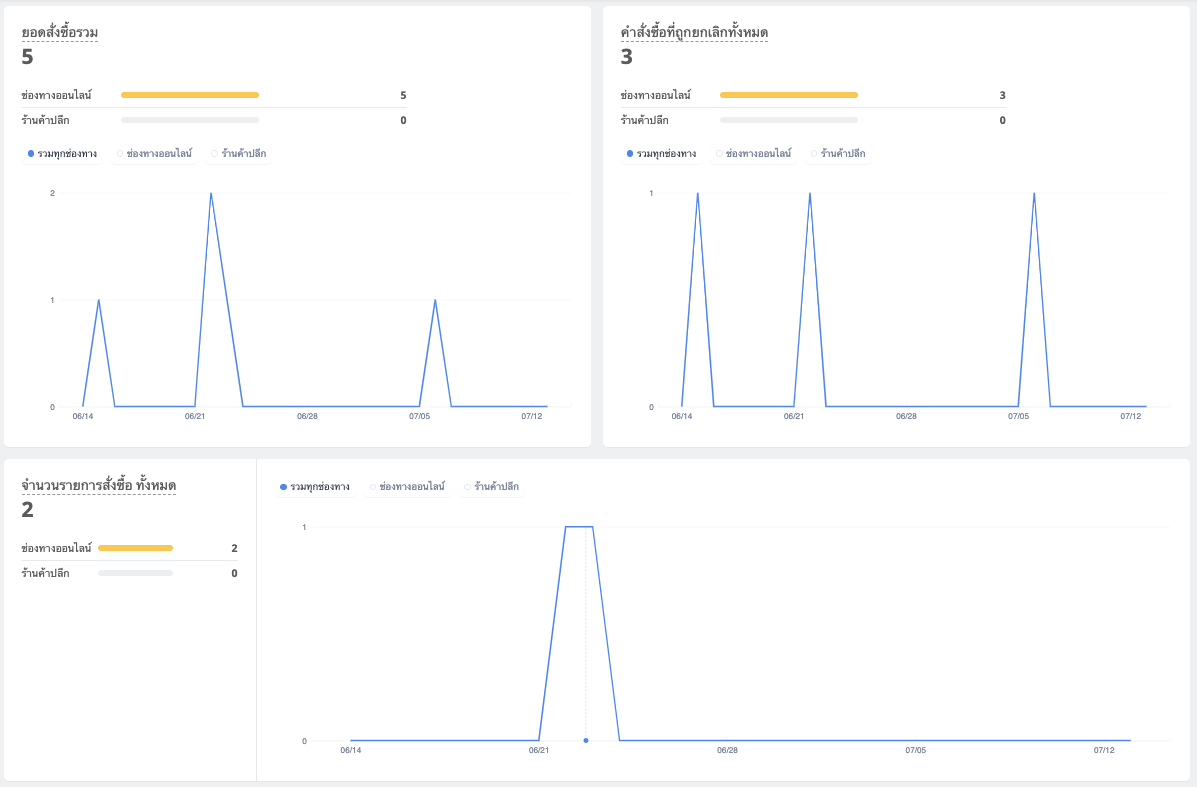Click blue hover dot on จำนวนรายการสั่งซื้อ chart axis
This screenshot has height=787, width=1197.
[586, 740]
